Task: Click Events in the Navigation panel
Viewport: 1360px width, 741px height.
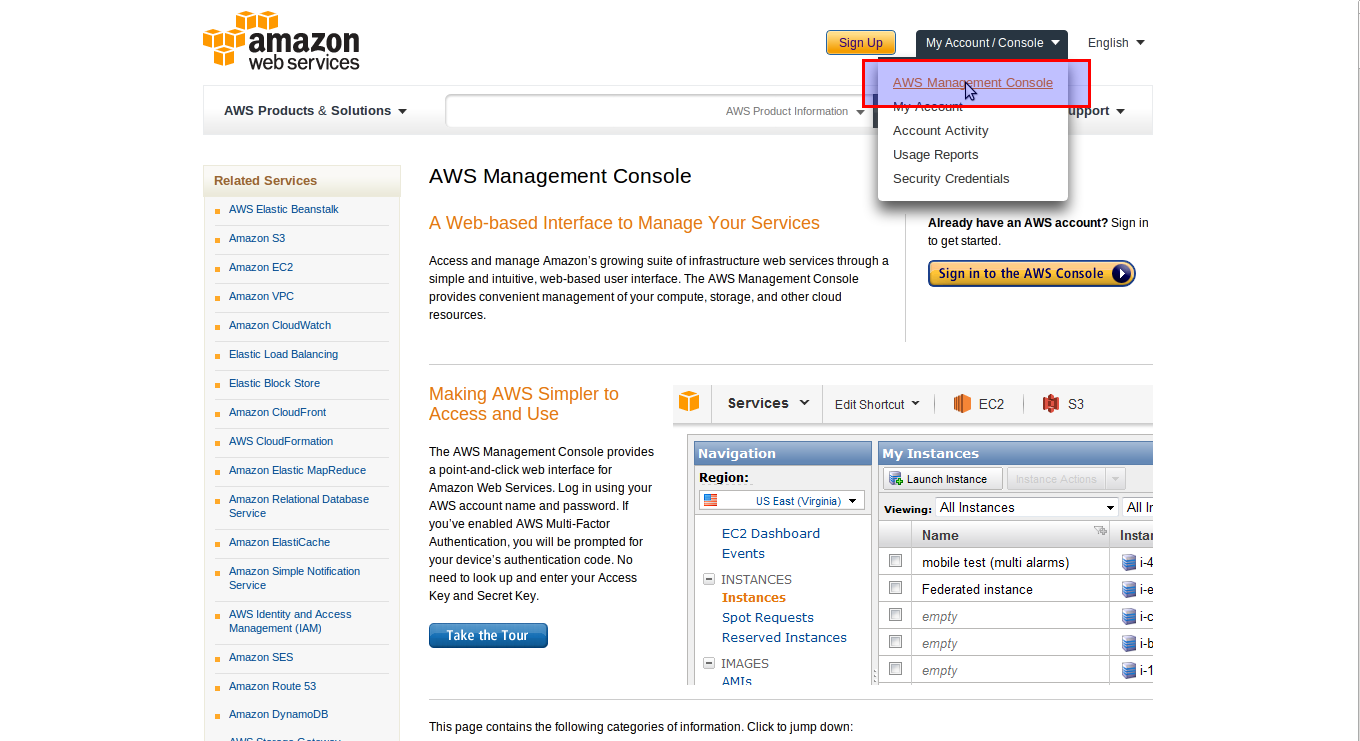Action: pos(743,553)
